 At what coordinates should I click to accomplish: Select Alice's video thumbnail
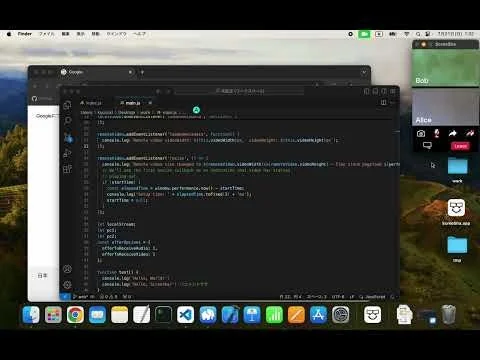tap(445, 107)
